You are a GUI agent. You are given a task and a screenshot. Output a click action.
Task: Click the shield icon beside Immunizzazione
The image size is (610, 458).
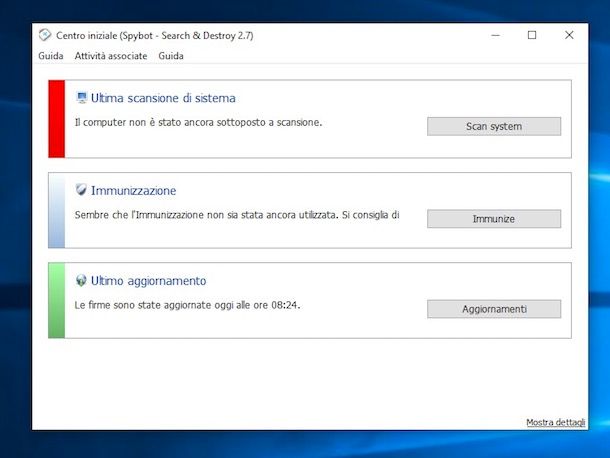81,190
